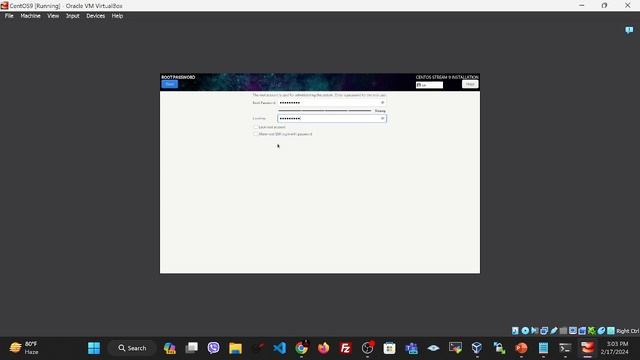Open the File menu
The width and height of the screenshot is (640, 360).
click(9, 16)
